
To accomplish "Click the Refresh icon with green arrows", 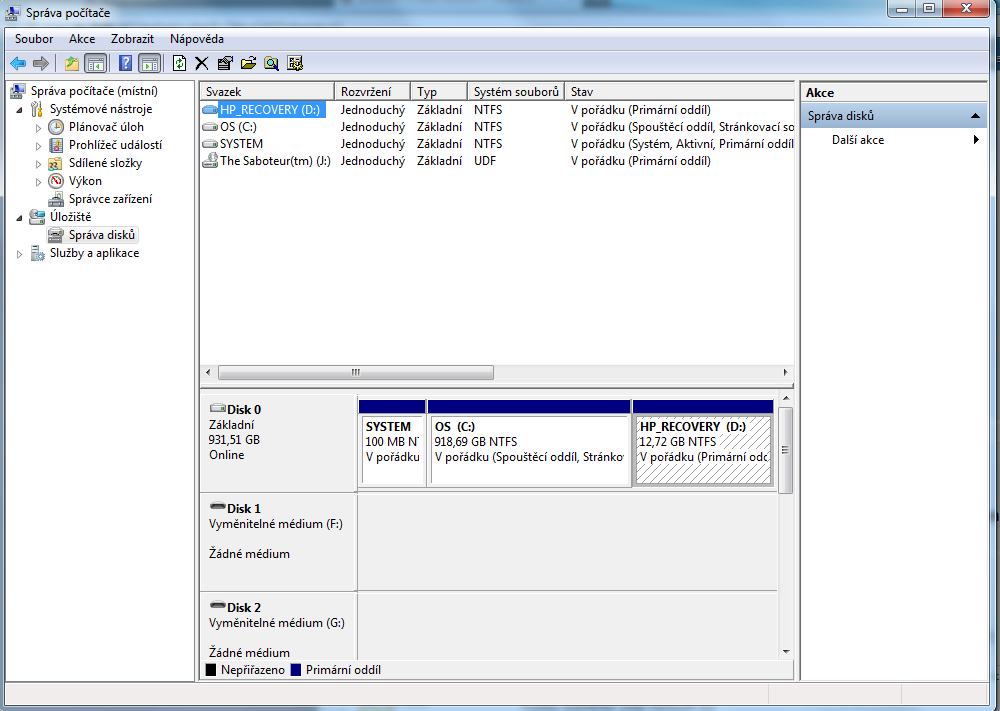I will [x=179, y=63].
